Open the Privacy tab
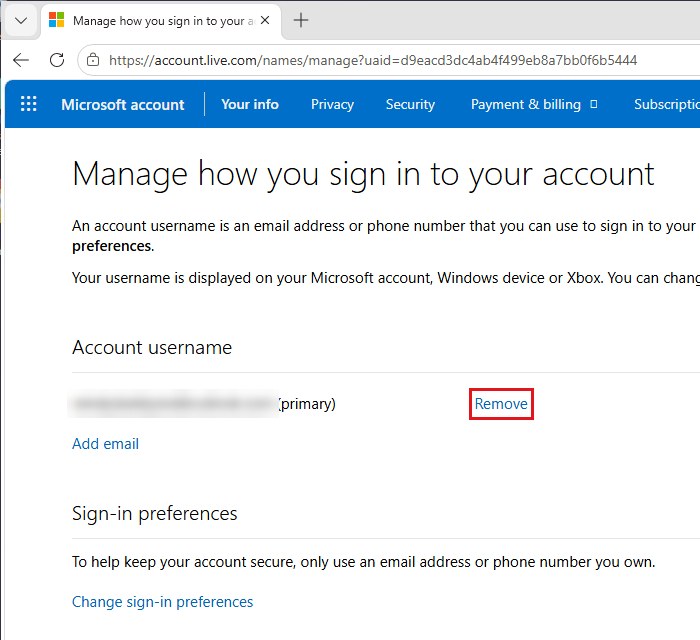Screen dimensions: 700x640 (x=332, y=104)
